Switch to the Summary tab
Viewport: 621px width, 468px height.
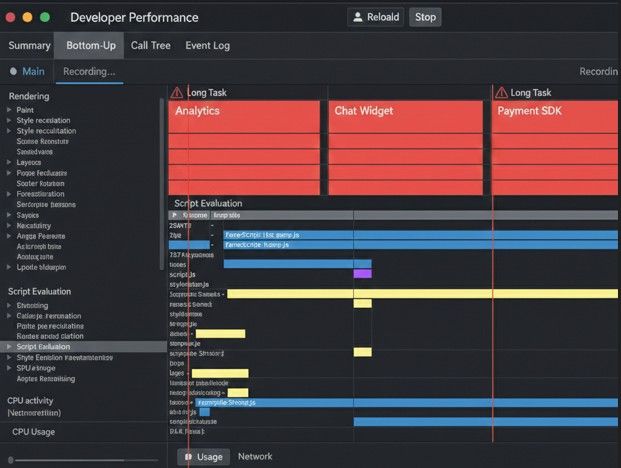pyautogui.click(x=29, y=46)
